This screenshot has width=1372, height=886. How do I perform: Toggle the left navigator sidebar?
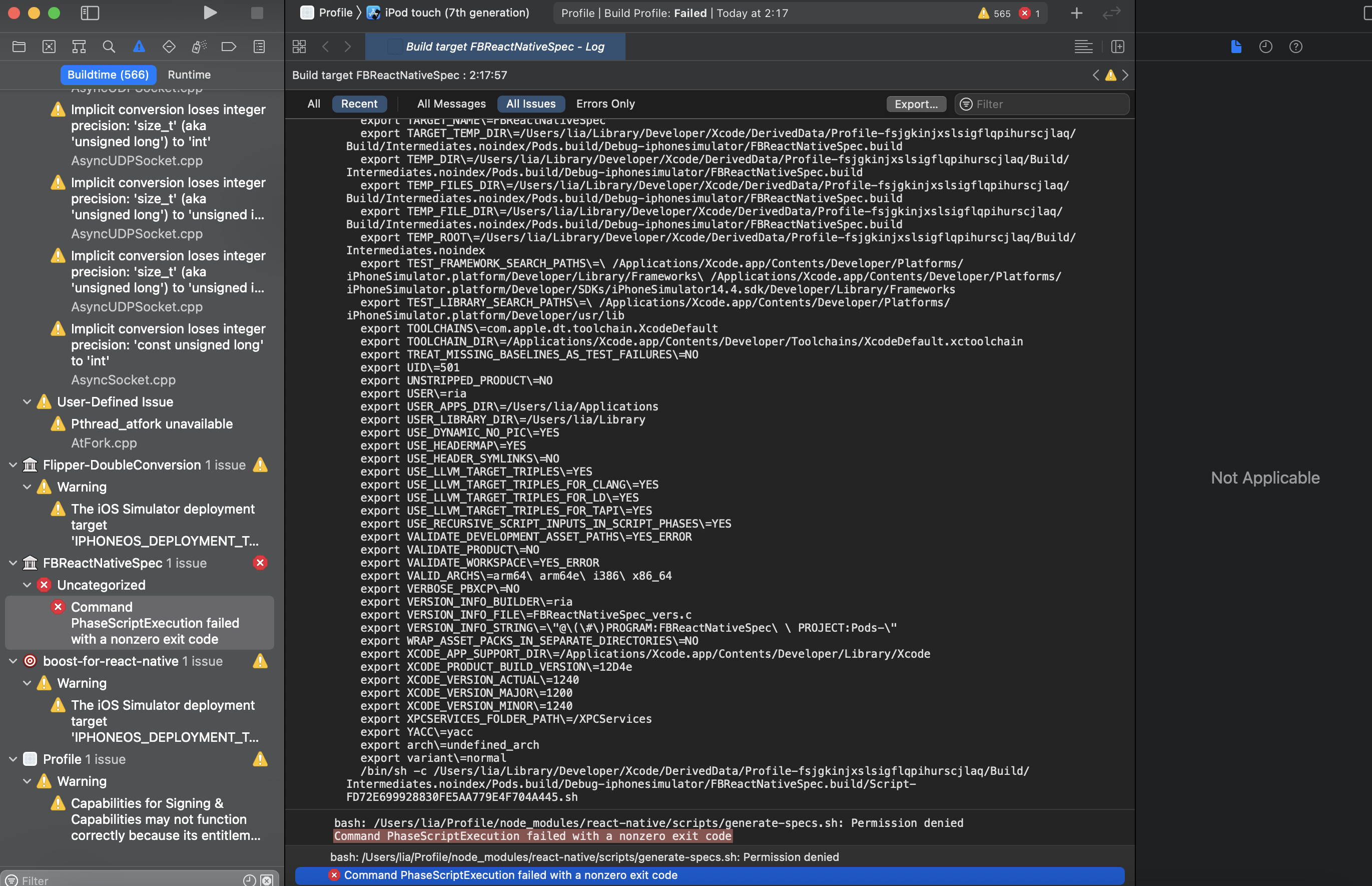click(x=90, y=13)
